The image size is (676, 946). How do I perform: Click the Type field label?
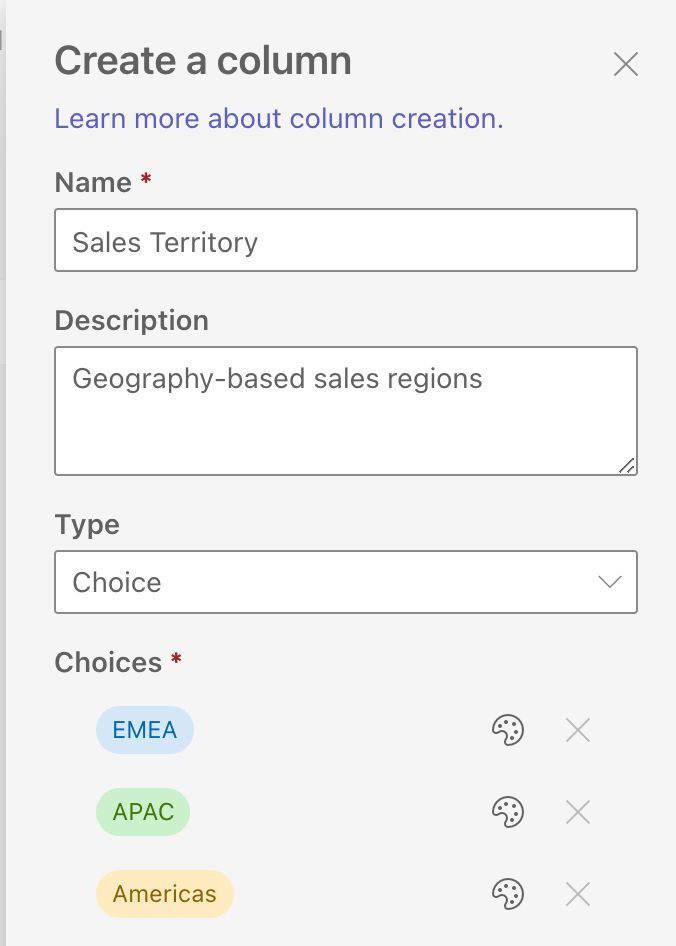[x=87, y=525]
